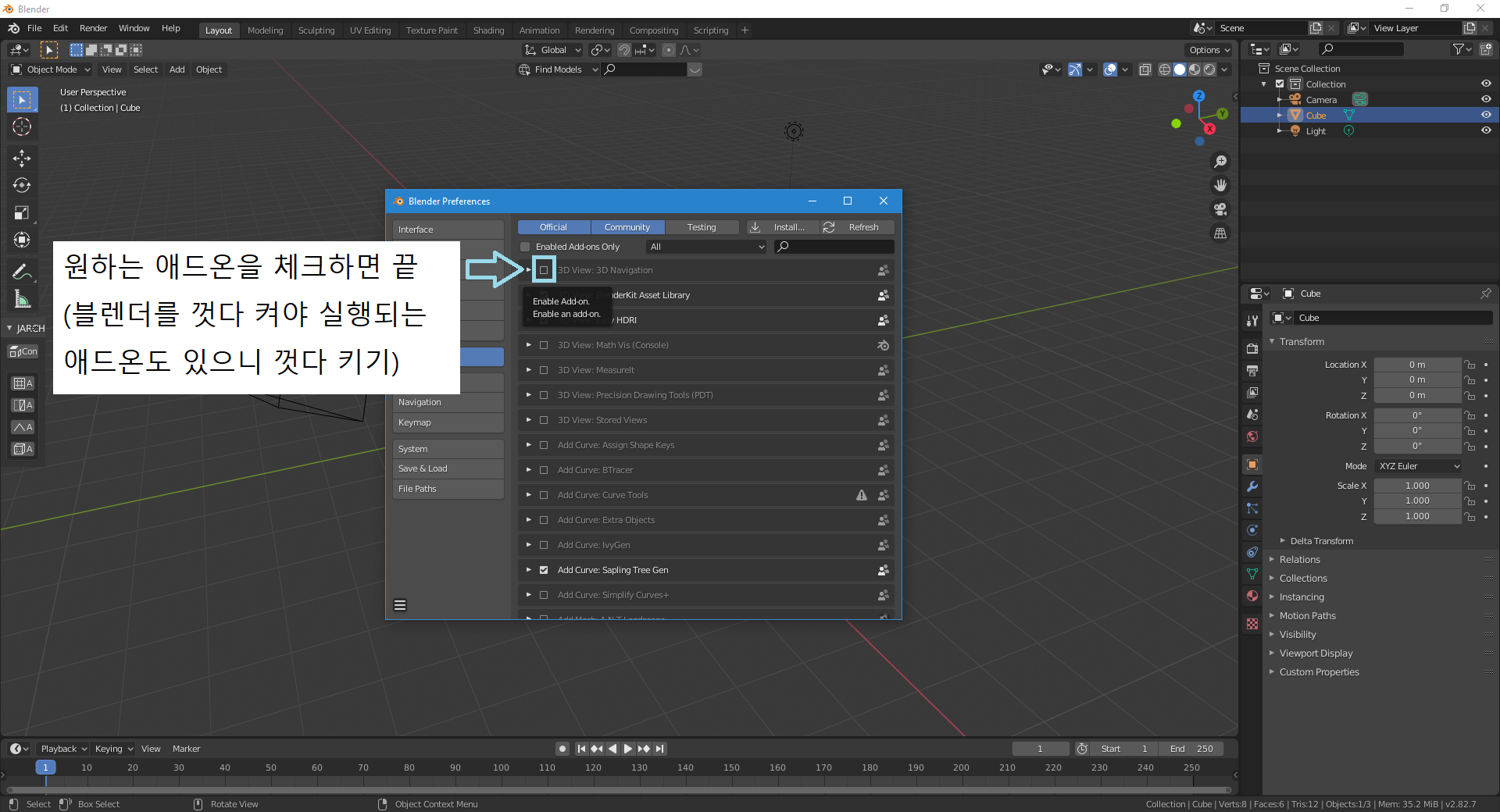The image size is (1500, 812).
Task: Toggle camera view icon in viewport
Action: pos(1220,209)
